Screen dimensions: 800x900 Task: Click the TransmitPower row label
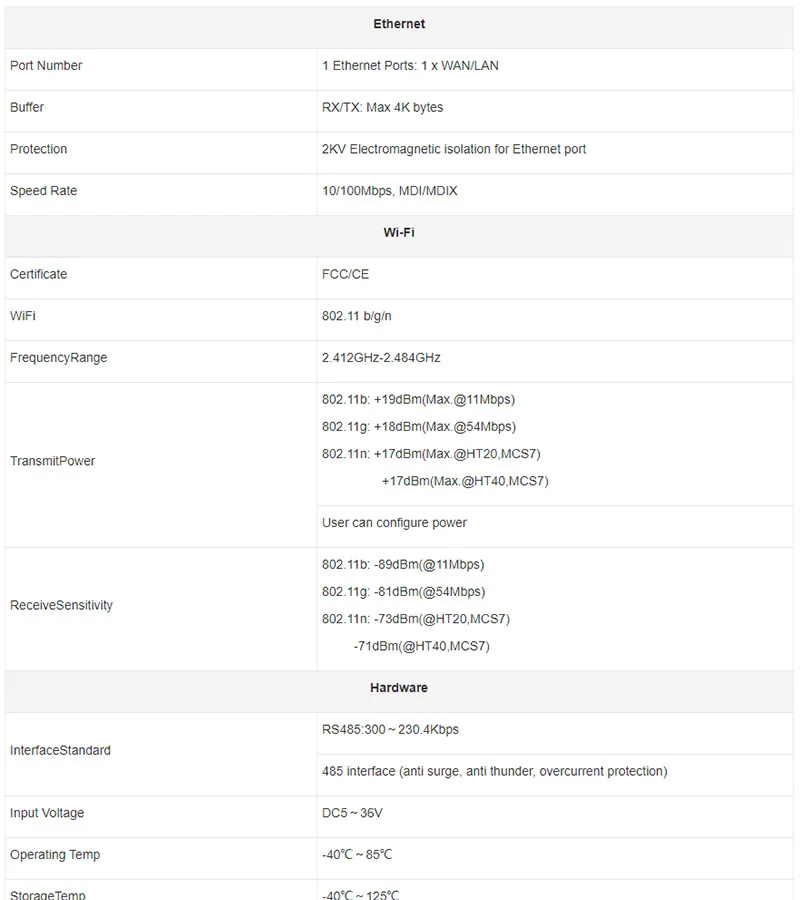pyautogui.click(x=53, y=461)
